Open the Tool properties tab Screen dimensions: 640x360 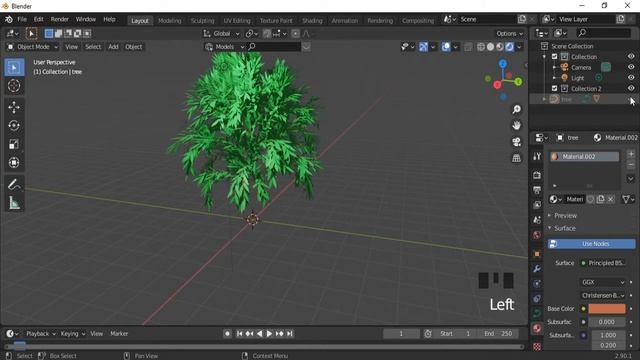(537, 156)
